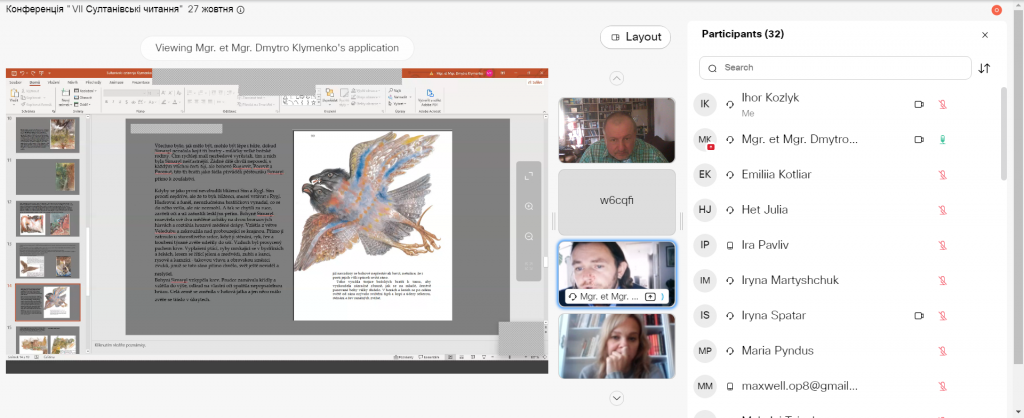Open the Layout options button
The image size is (1024, 418).
pos(635,37)
